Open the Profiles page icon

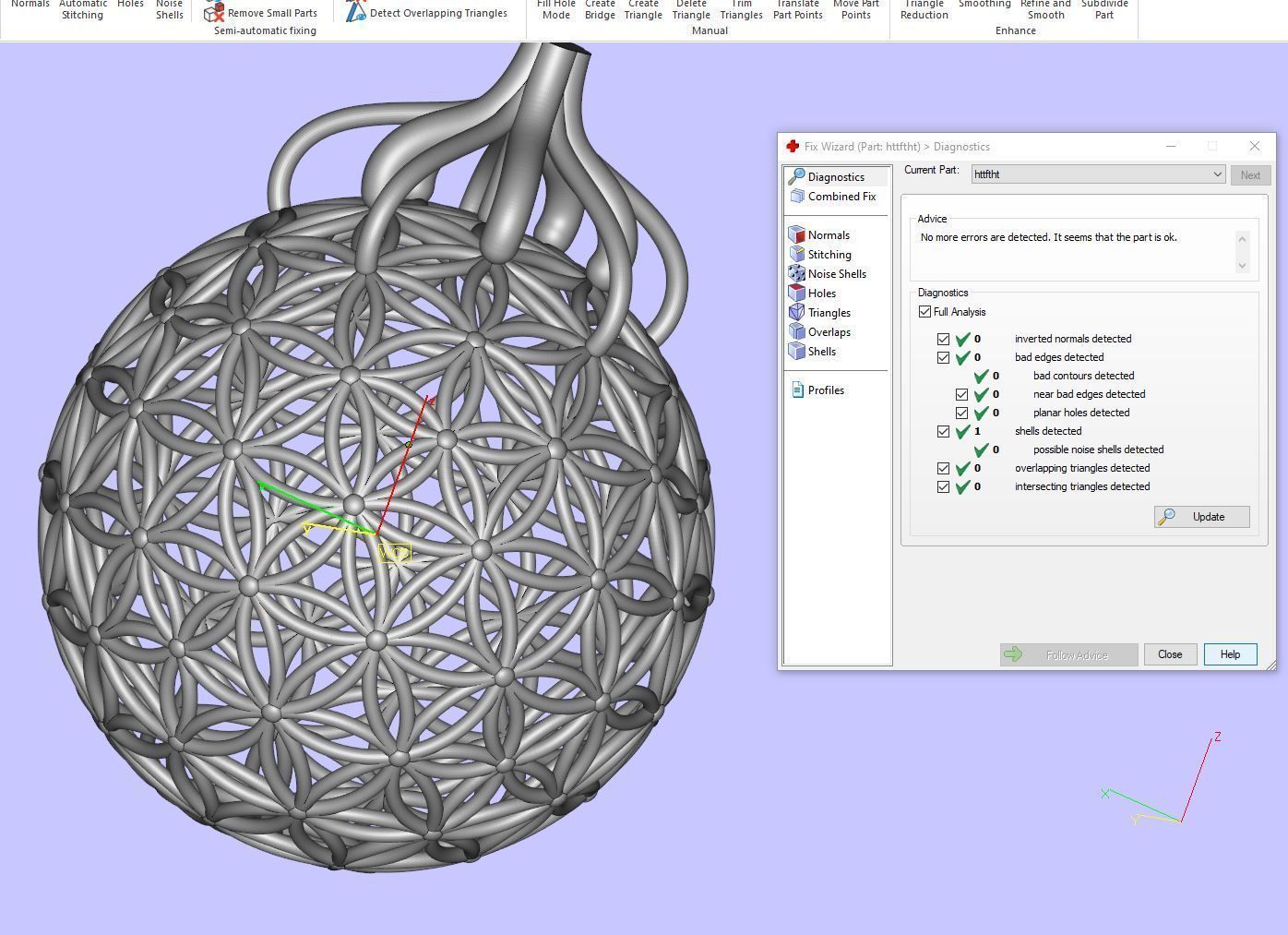tap(798, 390)
